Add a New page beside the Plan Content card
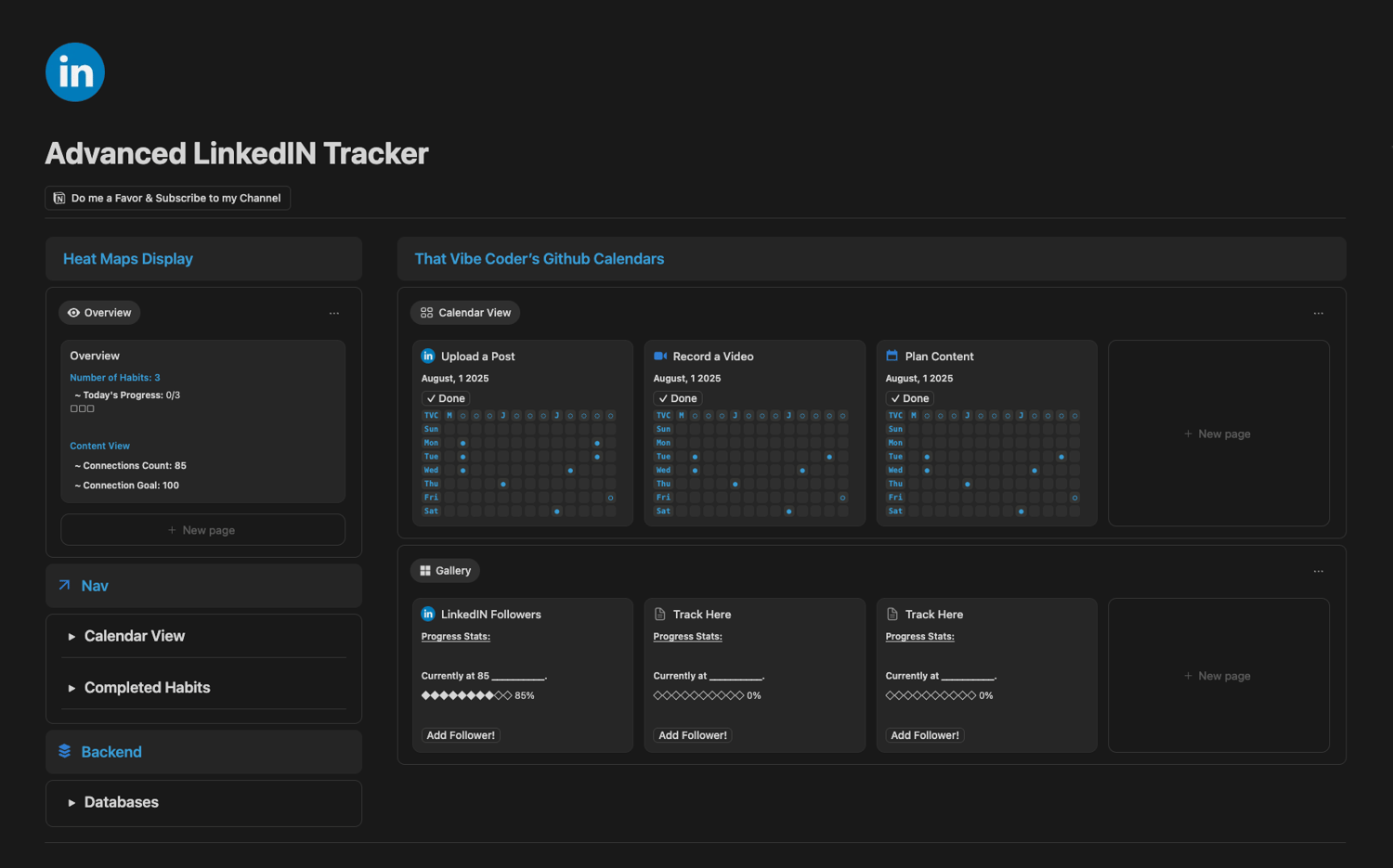The width and height of the screenshot is (1393, 868). click(x=1218, y=434)
